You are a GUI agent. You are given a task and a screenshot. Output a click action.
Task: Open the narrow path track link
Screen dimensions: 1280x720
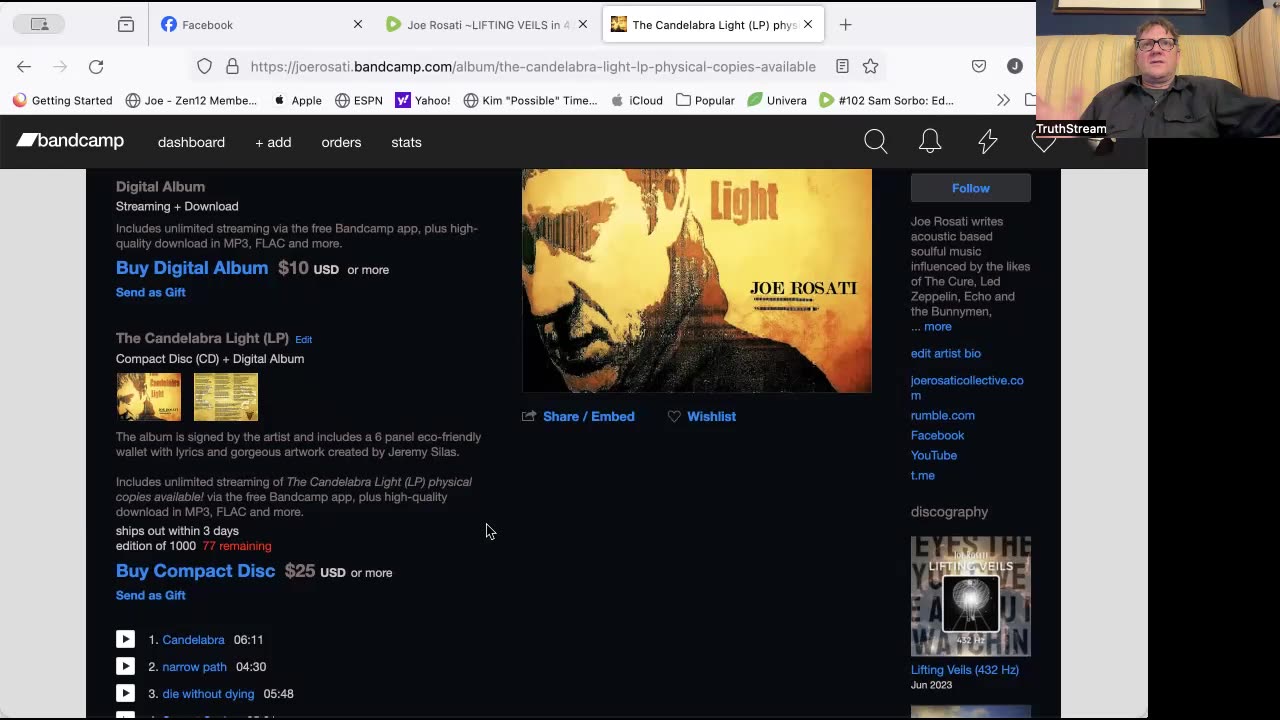point(194,667)
